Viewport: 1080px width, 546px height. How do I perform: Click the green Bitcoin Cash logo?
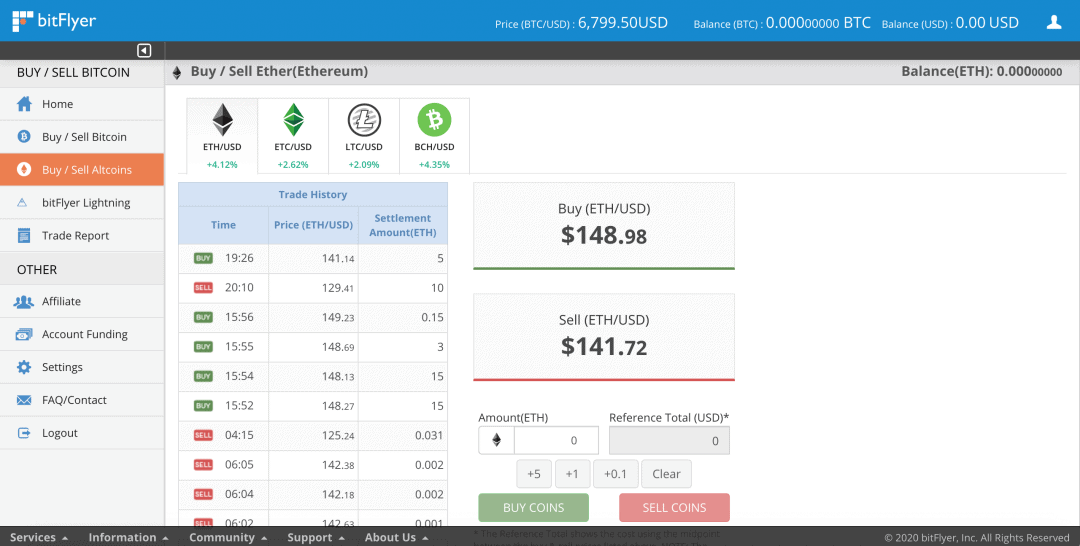pos(435,120)
